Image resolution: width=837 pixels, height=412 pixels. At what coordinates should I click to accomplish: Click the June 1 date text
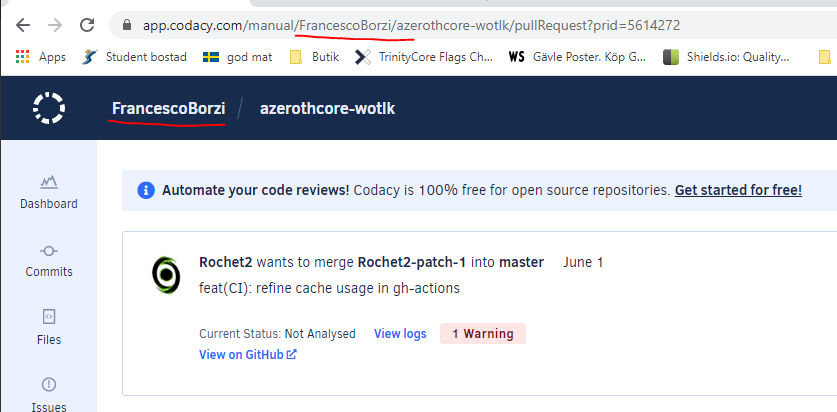tap(583, 262)
